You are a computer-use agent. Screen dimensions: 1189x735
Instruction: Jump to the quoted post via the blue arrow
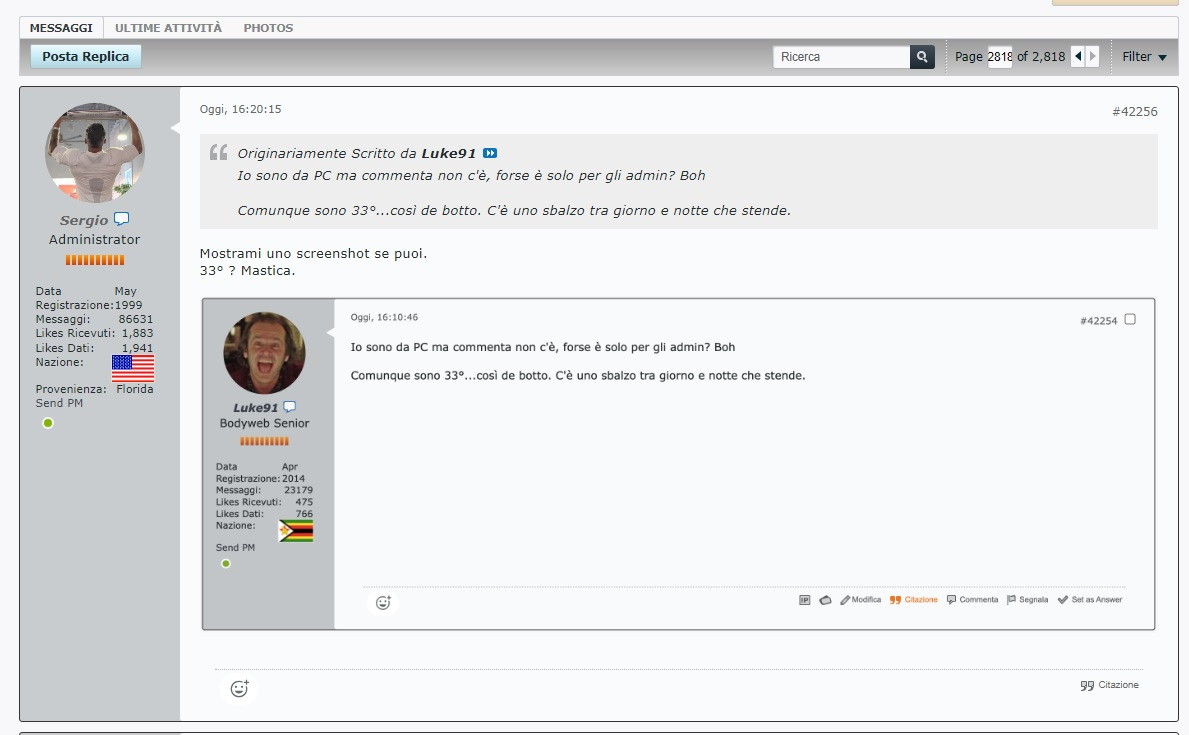pyautogui.click(x=490, y=153)
